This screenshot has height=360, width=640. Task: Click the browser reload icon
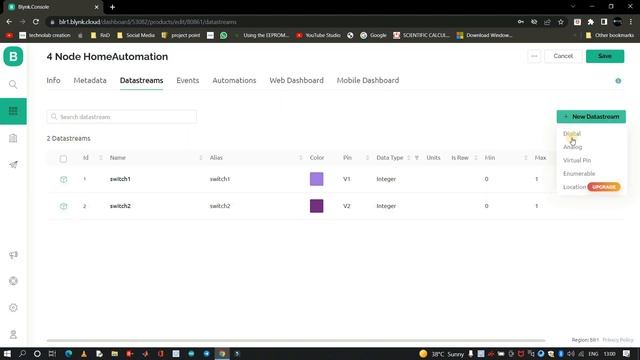coord(36,22)
